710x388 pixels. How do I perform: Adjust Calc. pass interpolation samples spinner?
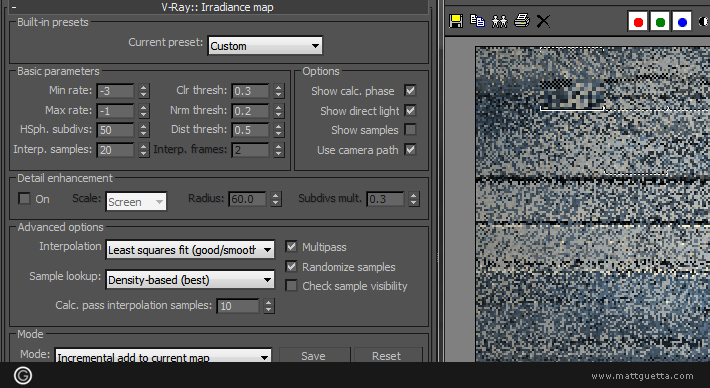[x=269, y=307]
